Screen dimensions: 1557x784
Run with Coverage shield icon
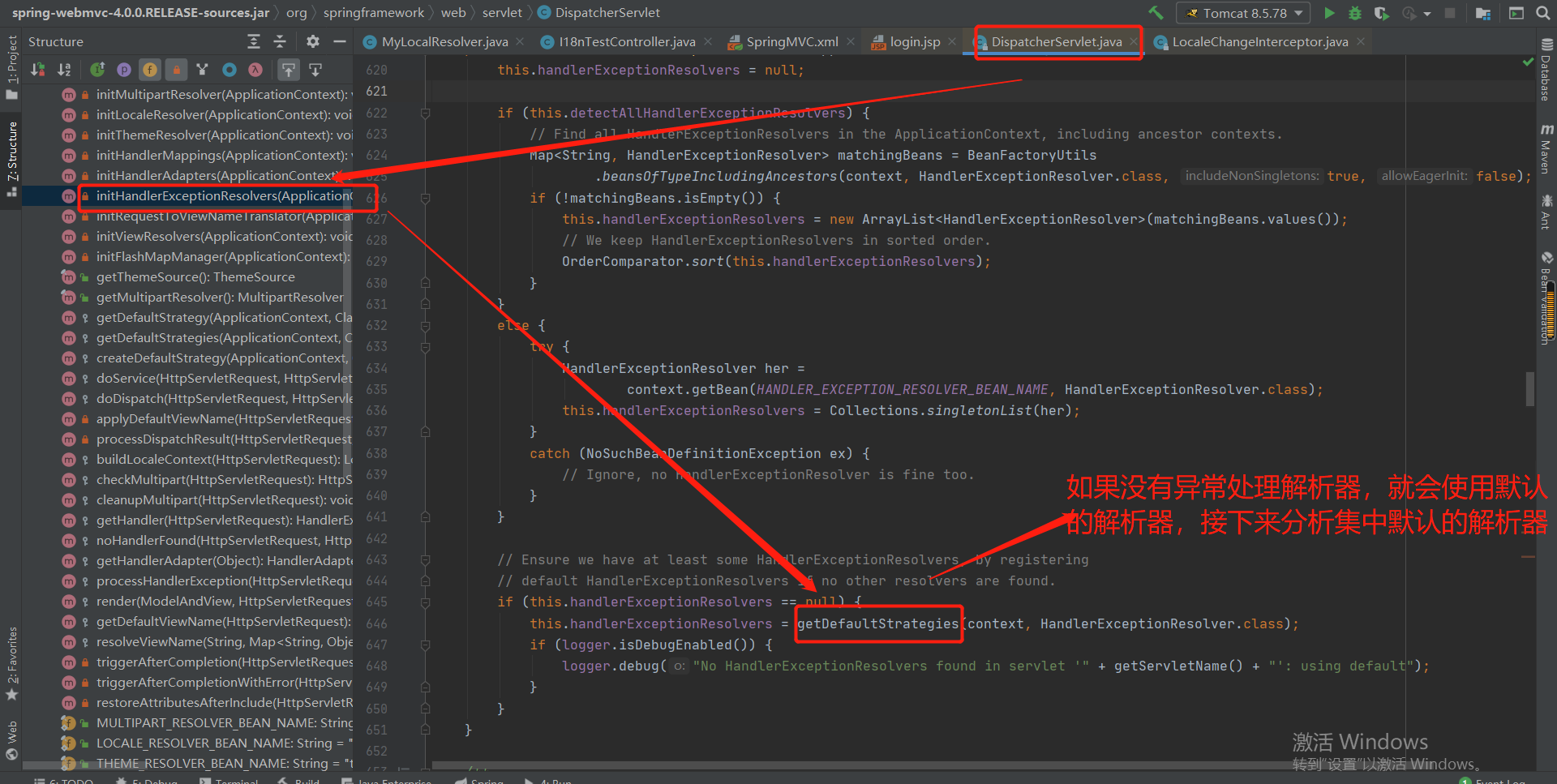(1382, 13)
